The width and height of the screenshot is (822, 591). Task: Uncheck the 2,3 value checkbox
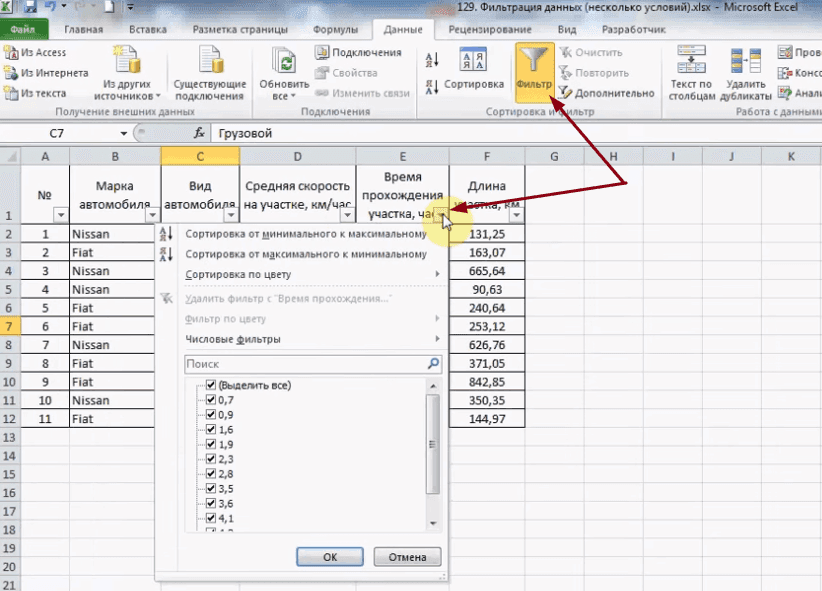pyautogui.click(x=211, y=459)
